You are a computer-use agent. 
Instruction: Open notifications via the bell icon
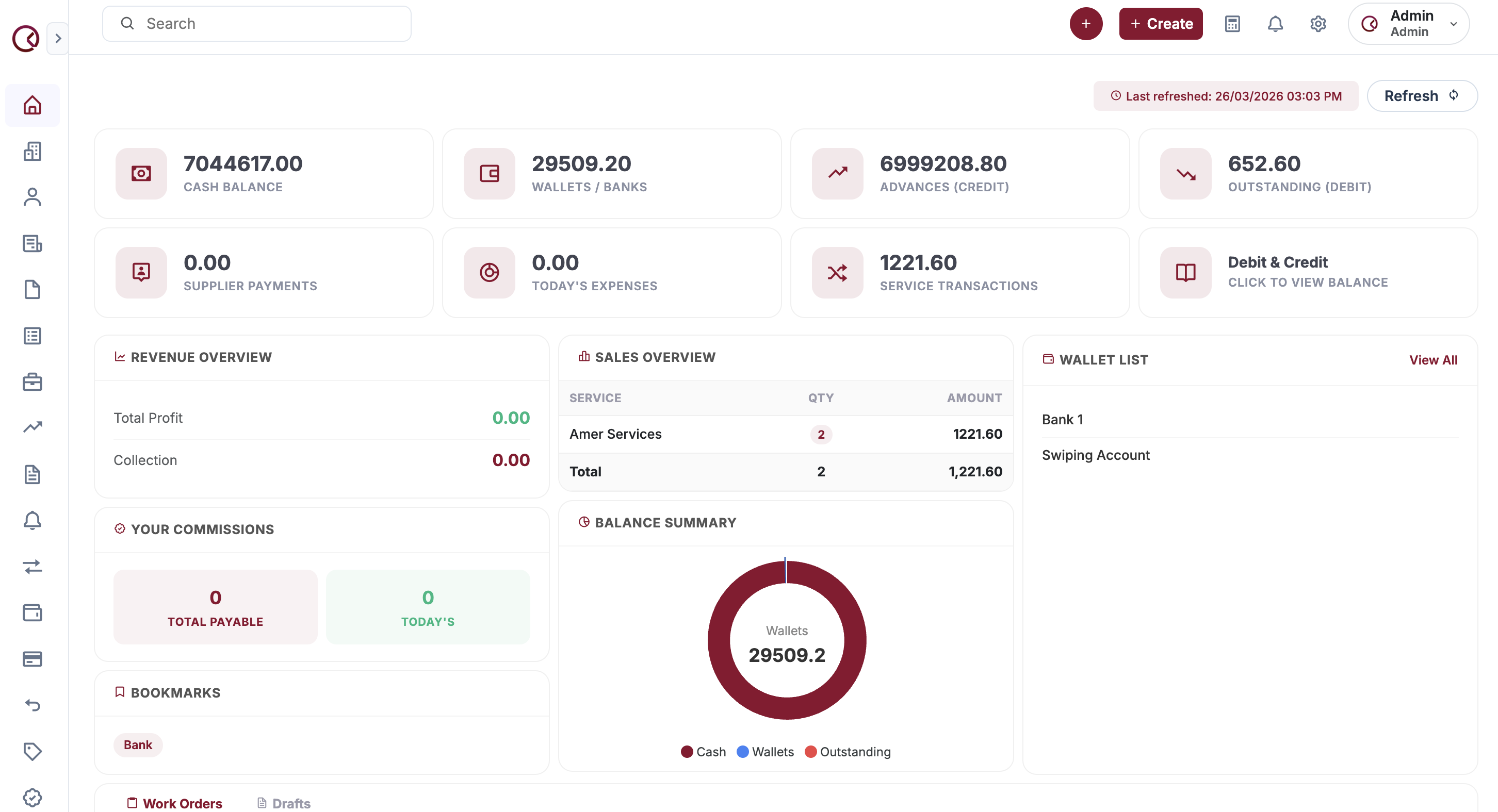click(x=1275, y=23)
